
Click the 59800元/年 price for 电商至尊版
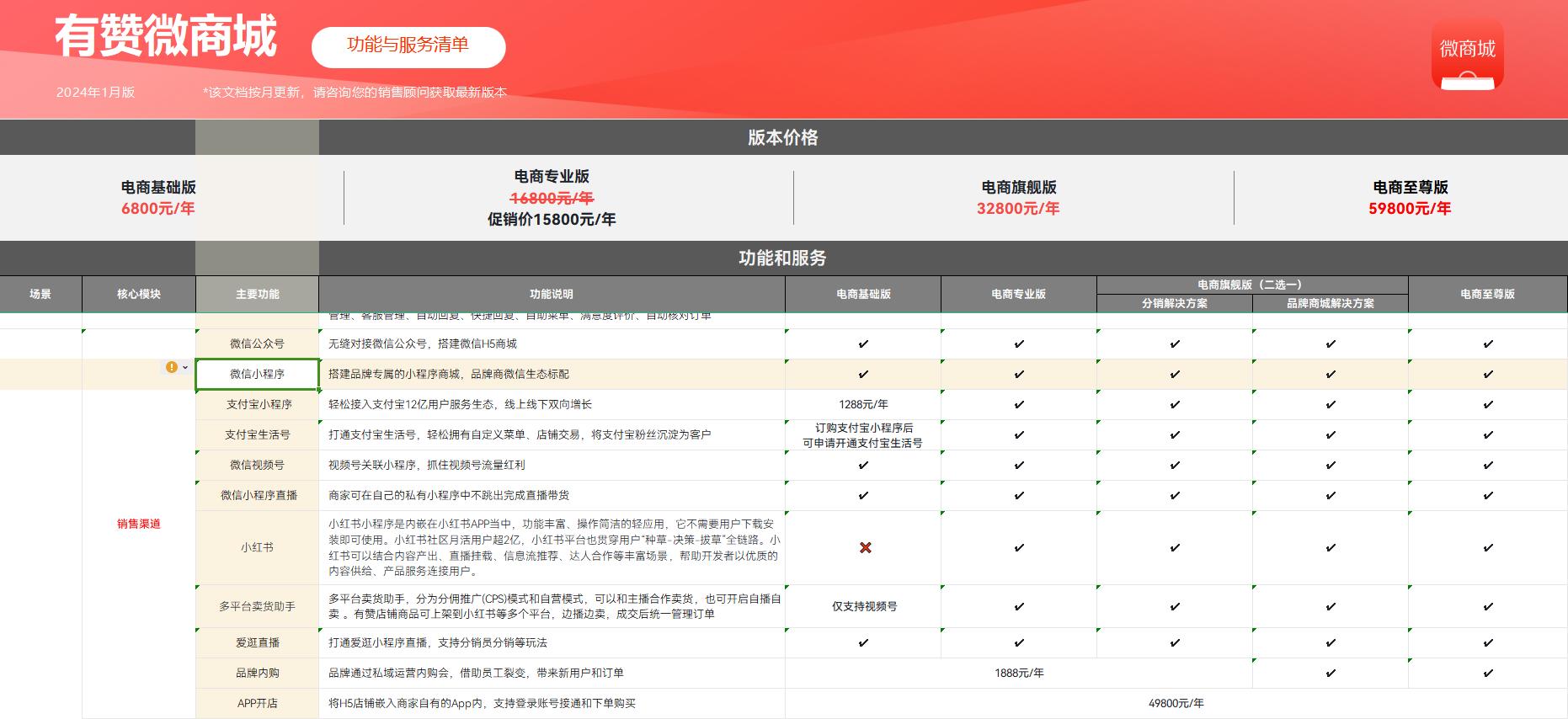[x=1410, y=208]
